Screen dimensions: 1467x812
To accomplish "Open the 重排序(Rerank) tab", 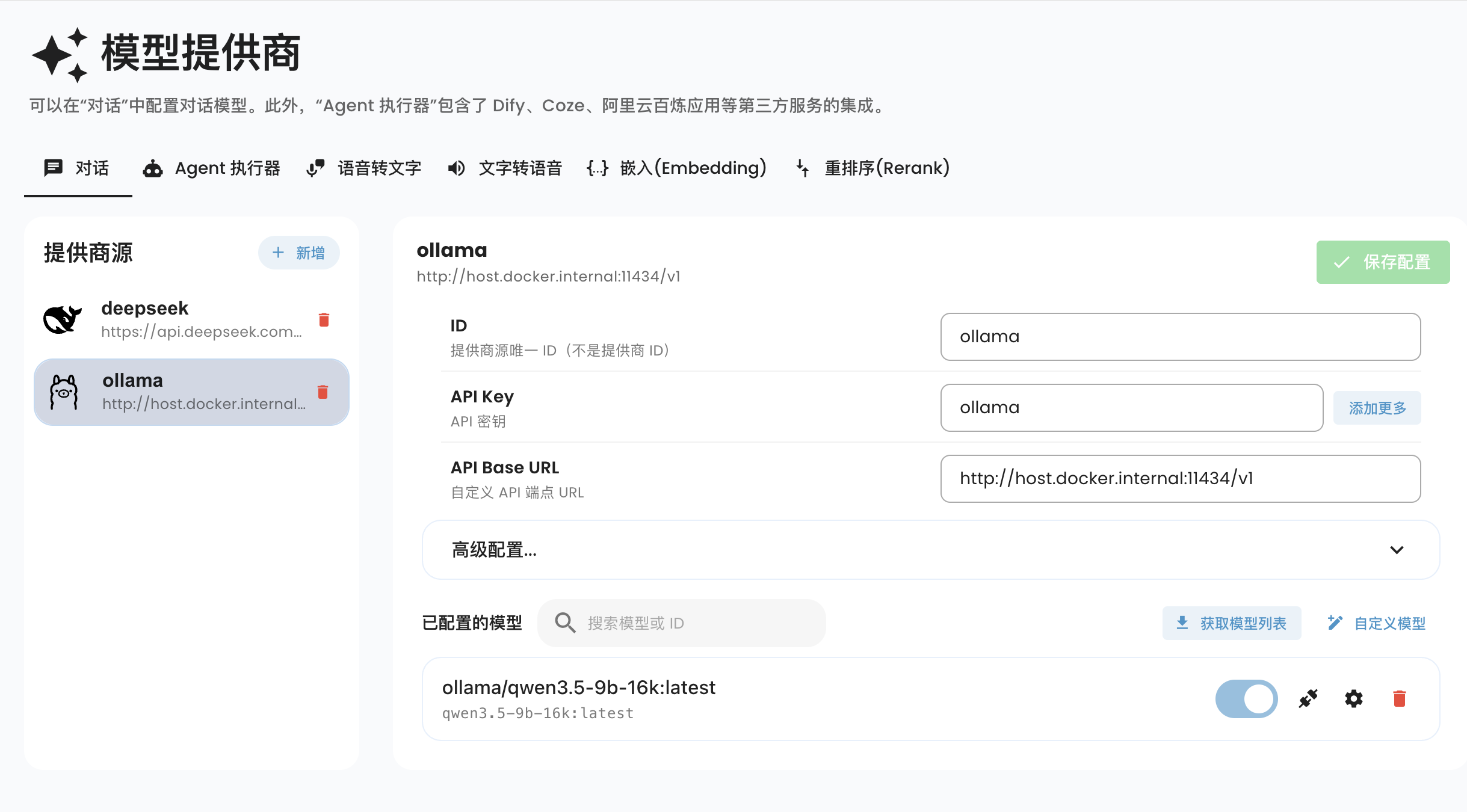I will (872, 168).
